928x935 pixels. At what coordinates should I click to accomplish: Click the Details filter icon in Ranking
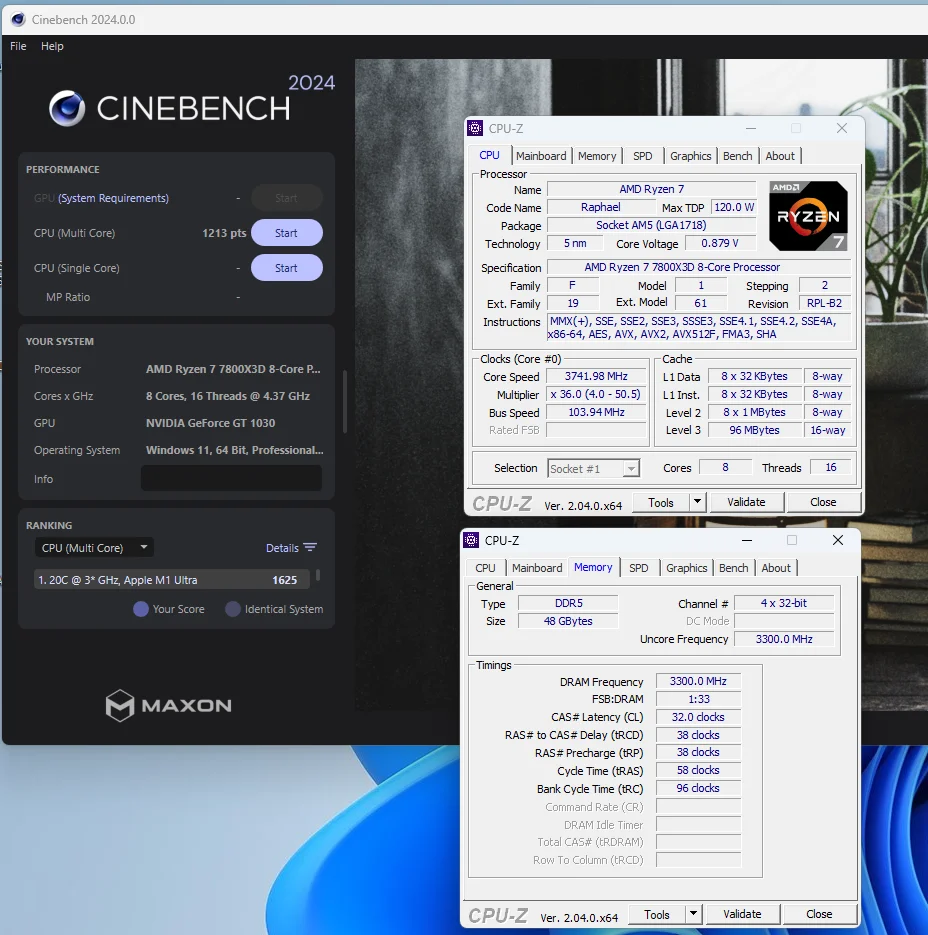pos(310,547)
